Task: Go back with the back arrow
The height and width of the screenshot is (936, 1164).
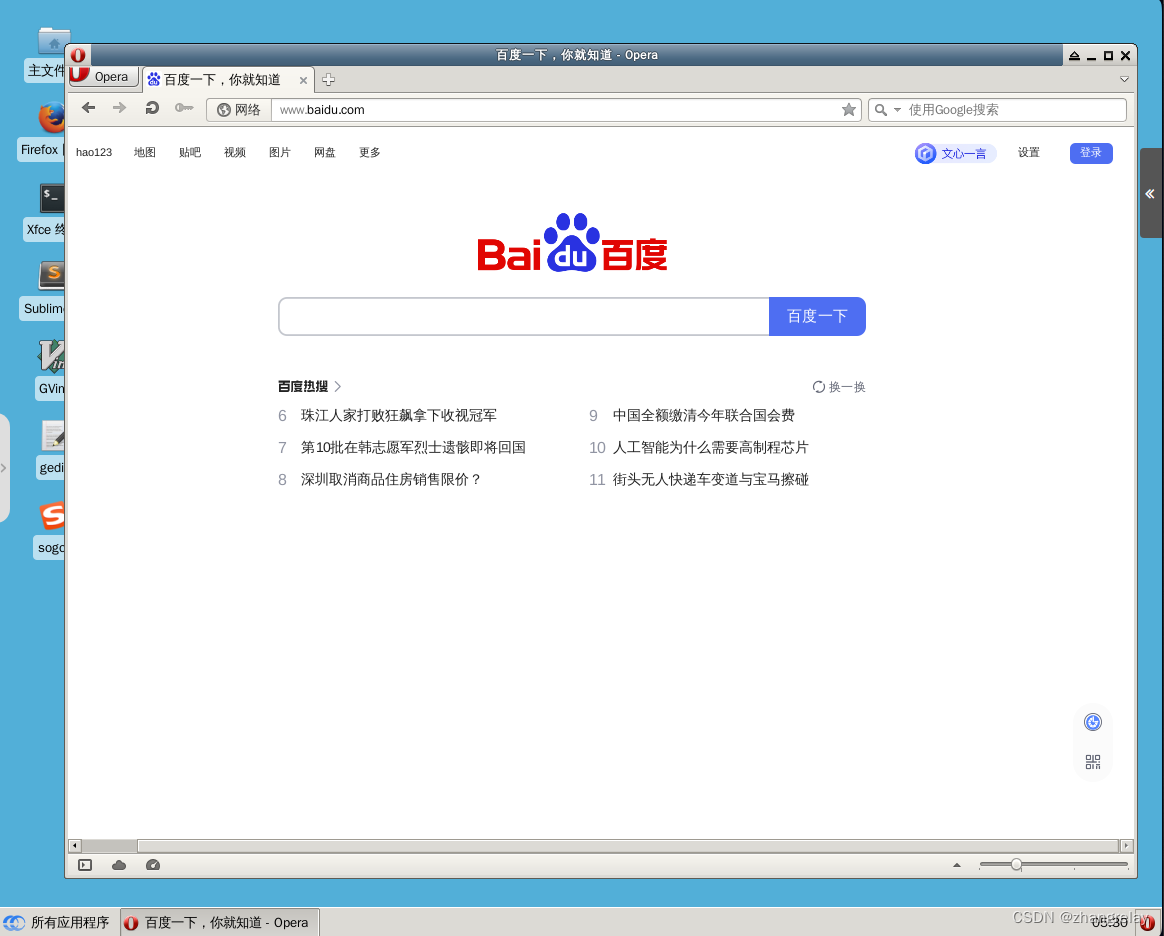Action: click(88, 108)
